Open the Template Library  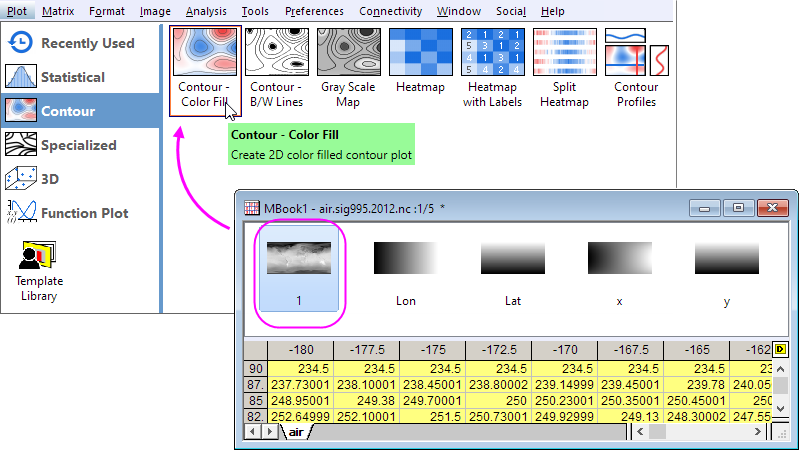tap(39, 271)
